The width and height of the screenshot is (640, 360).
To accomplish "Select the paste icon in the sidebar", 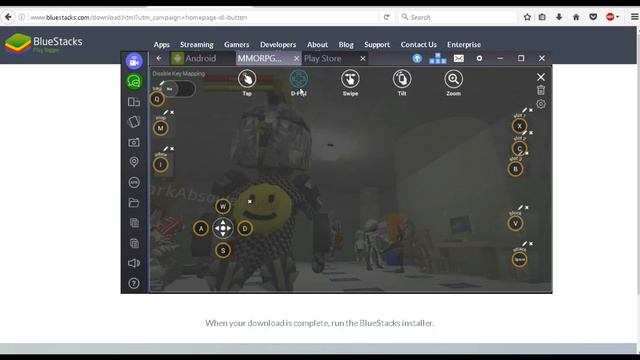I will tap(134, 243).
